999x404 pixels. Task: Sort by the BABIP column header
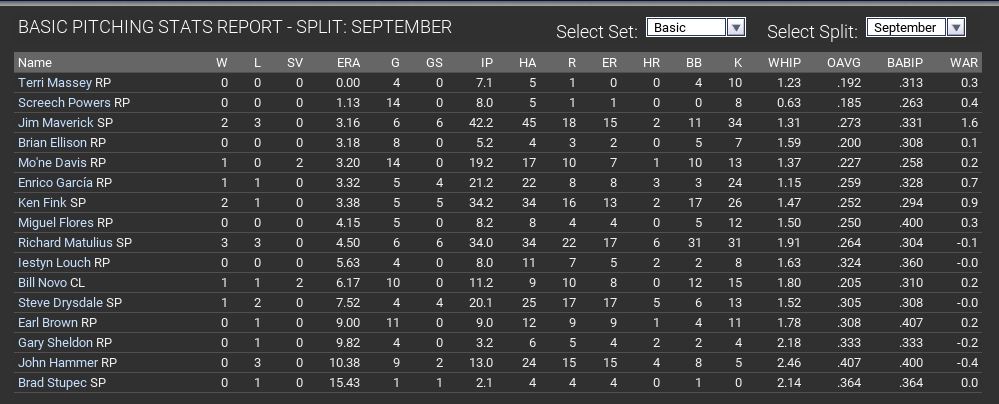point(905,63)
